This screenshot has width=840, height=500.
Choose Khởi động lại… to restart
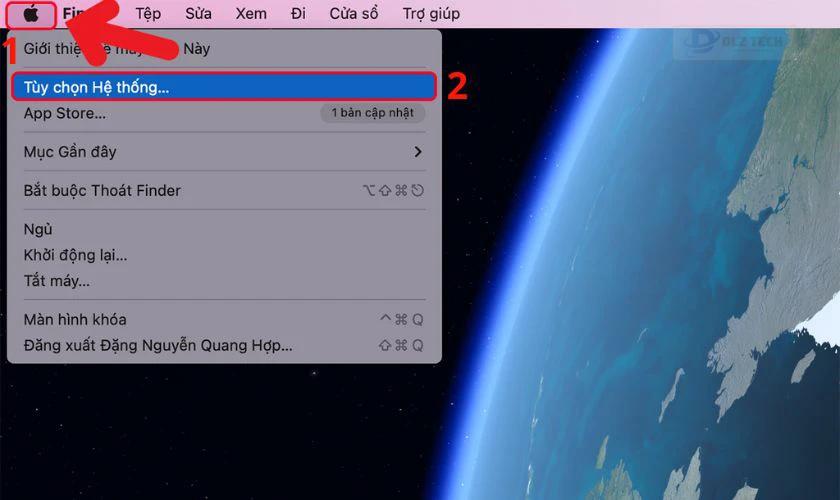click(224, 255)
